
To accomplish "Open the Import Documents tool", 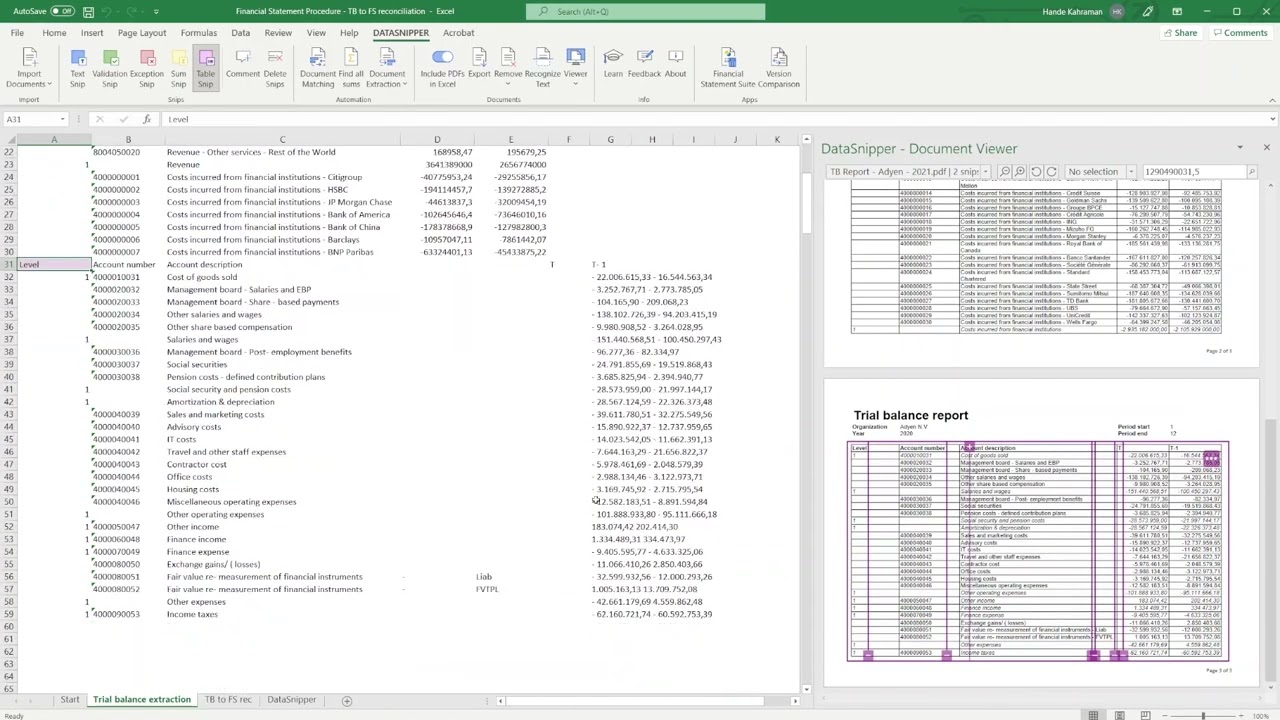I will coord(29,68).
